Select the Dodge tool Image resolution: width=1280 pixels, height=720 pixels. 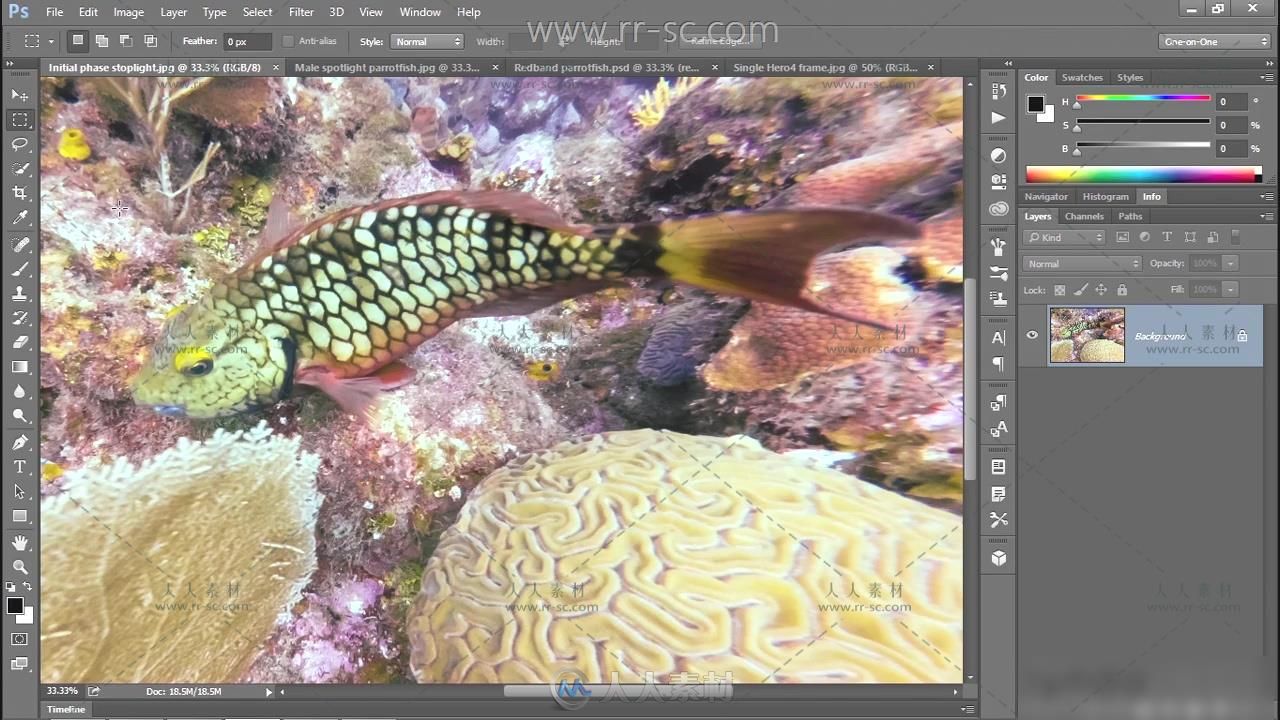tap(20, 416)
